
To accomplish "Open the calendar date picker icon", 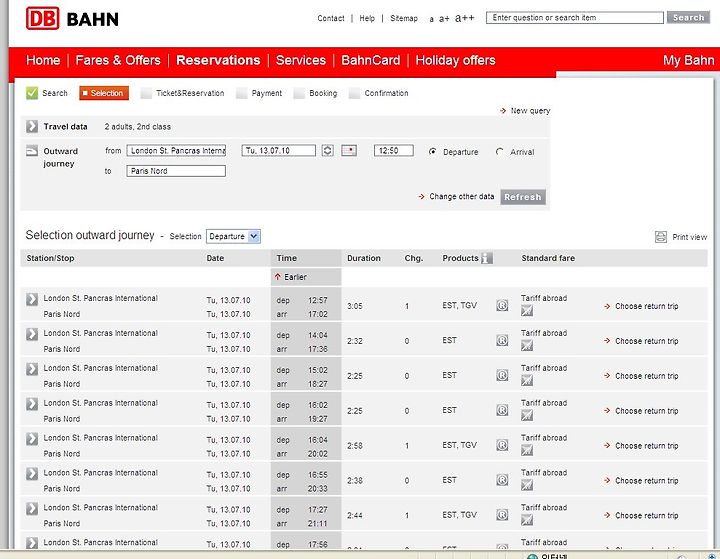I will tap(349, 151).
